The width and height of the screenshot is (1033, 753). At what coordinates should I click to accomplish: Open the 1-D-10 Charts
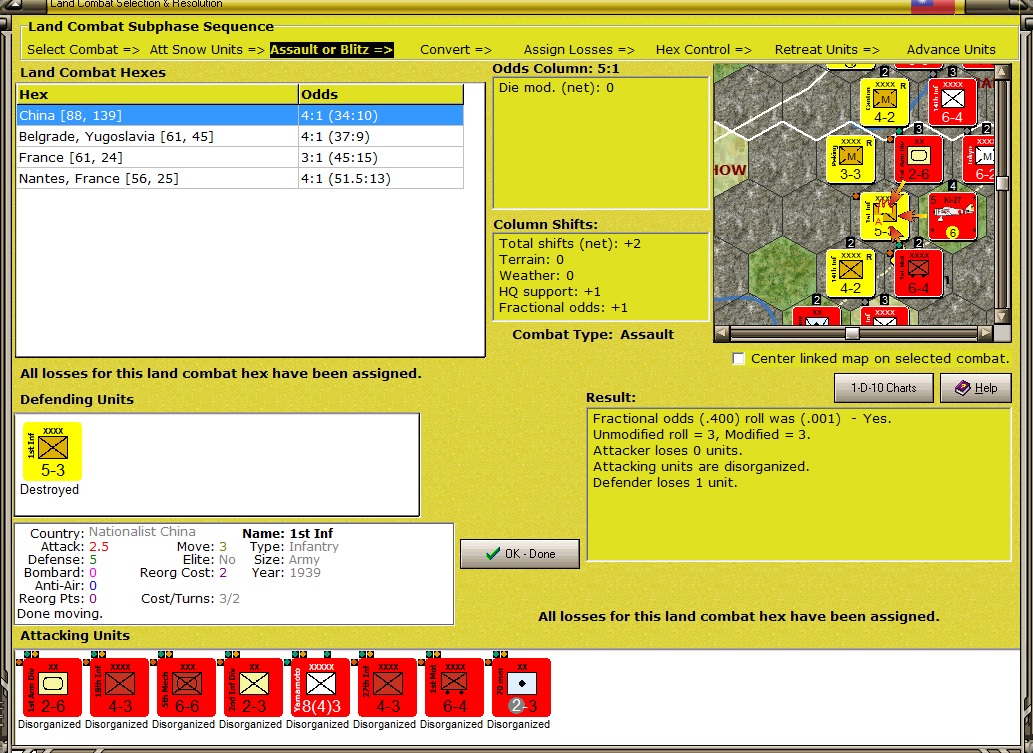click(x=883, y=388)
